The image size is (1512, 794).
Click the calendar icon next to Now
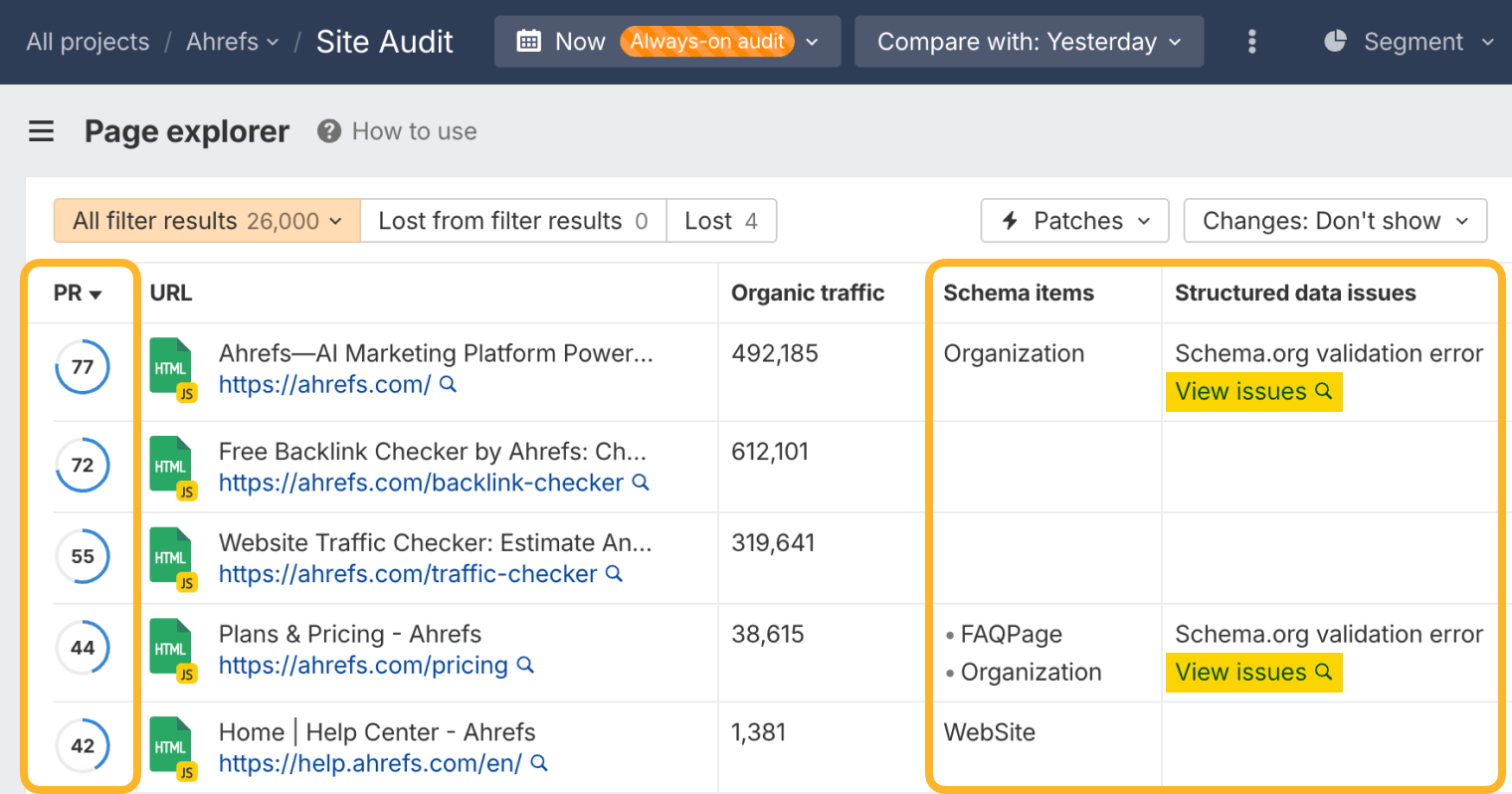(x=529, y=42)
